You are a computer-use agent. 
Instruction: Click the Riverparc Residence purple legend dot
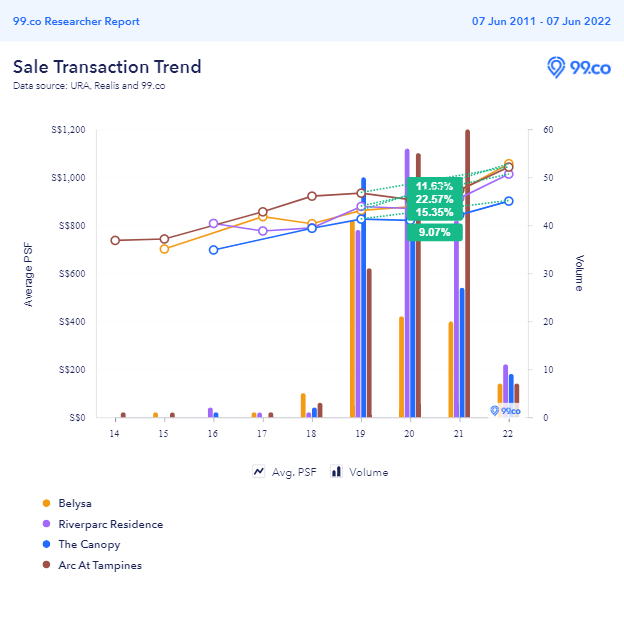[47, 524]
